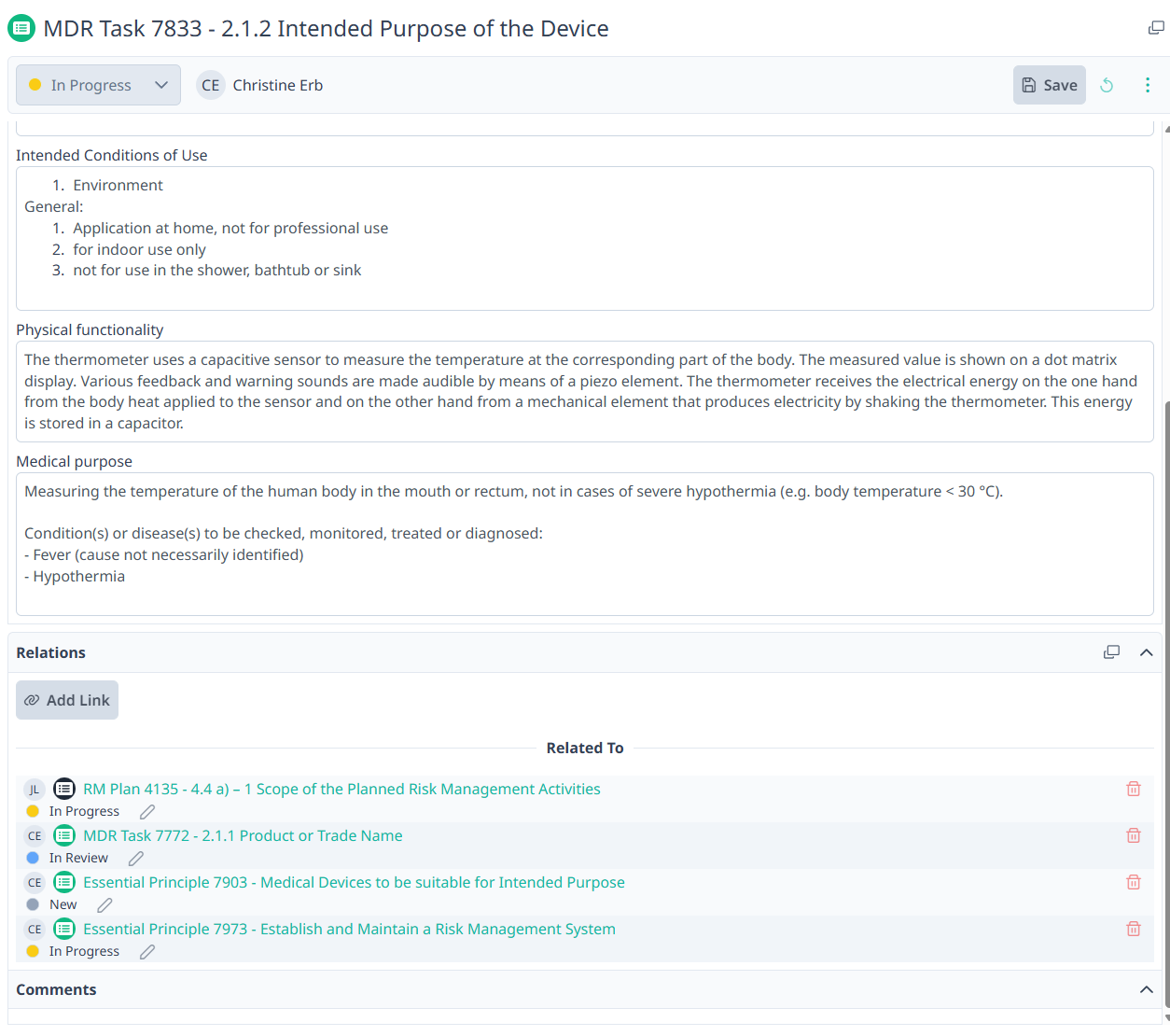Click the Intended Conditions of Use text field

coord(585,238)
